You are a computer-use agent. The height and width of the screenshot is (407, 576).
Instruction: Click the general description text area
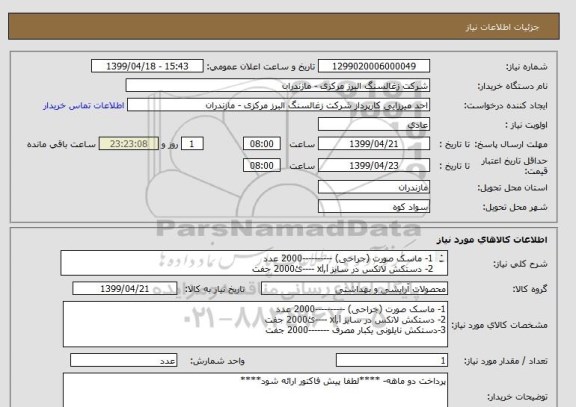coord(254,263)
